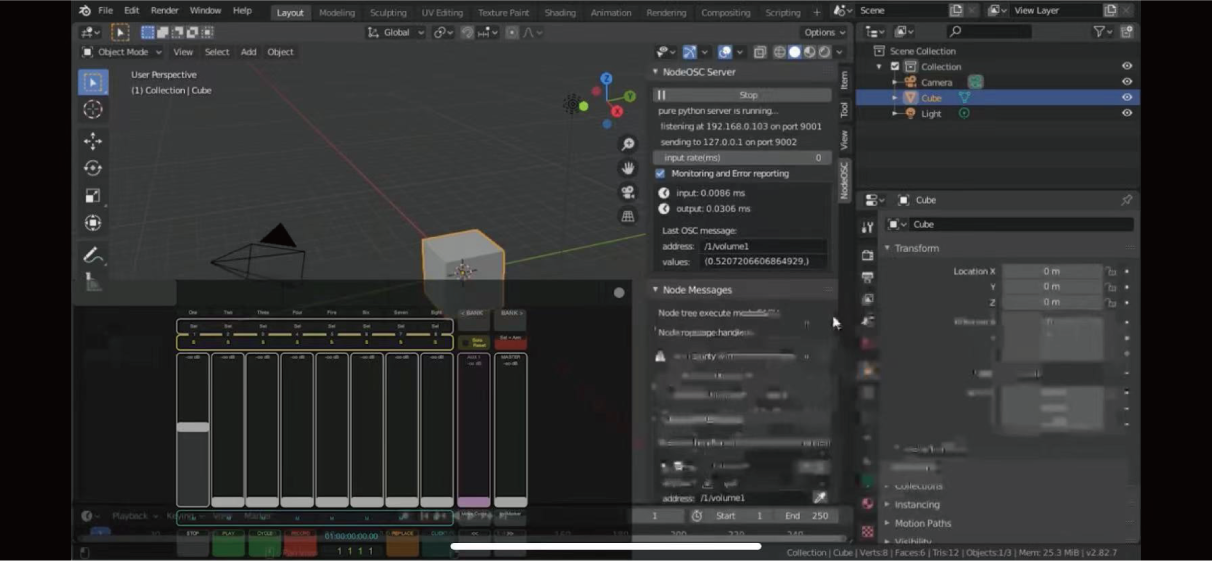Screen dimensions: 1212x561
Task: Pin the properties editor context
Action: (1127, 200)
